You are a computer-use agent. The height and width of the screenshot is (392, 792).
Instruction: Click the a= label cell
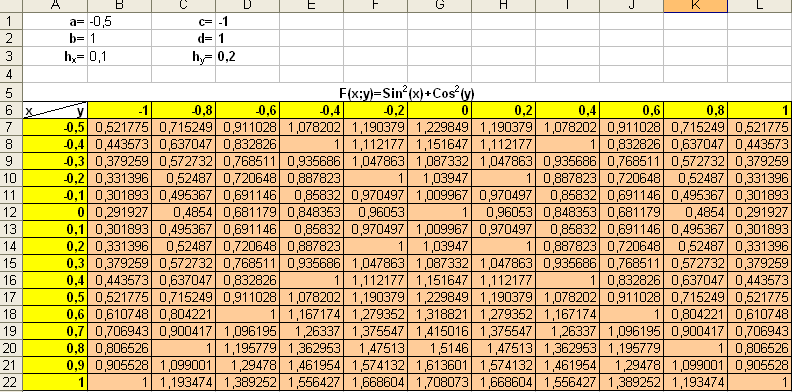(x=56, y=21)
